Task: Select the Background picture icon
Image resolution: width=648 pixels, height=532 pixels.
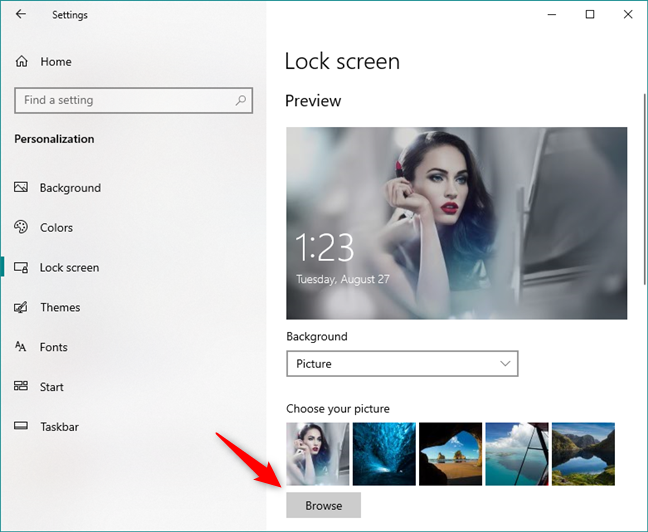Action: tap(21, 188)
